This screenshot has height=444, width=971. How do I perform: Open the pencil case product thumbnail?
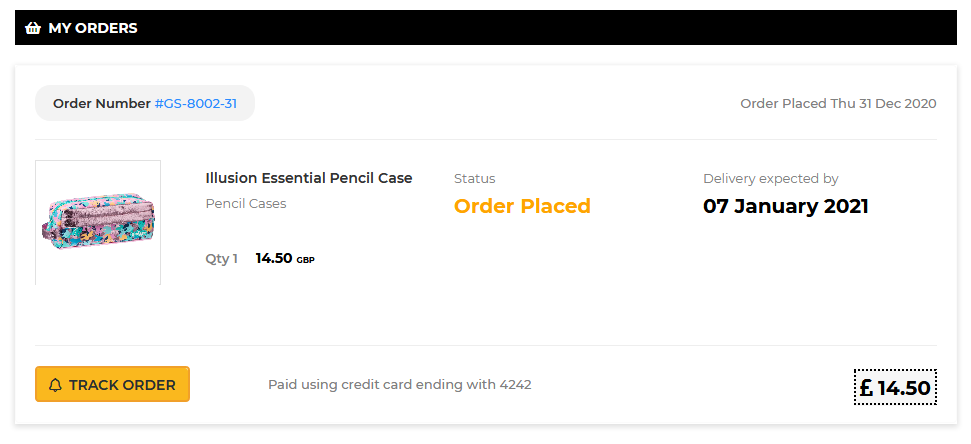pos(98,222)
